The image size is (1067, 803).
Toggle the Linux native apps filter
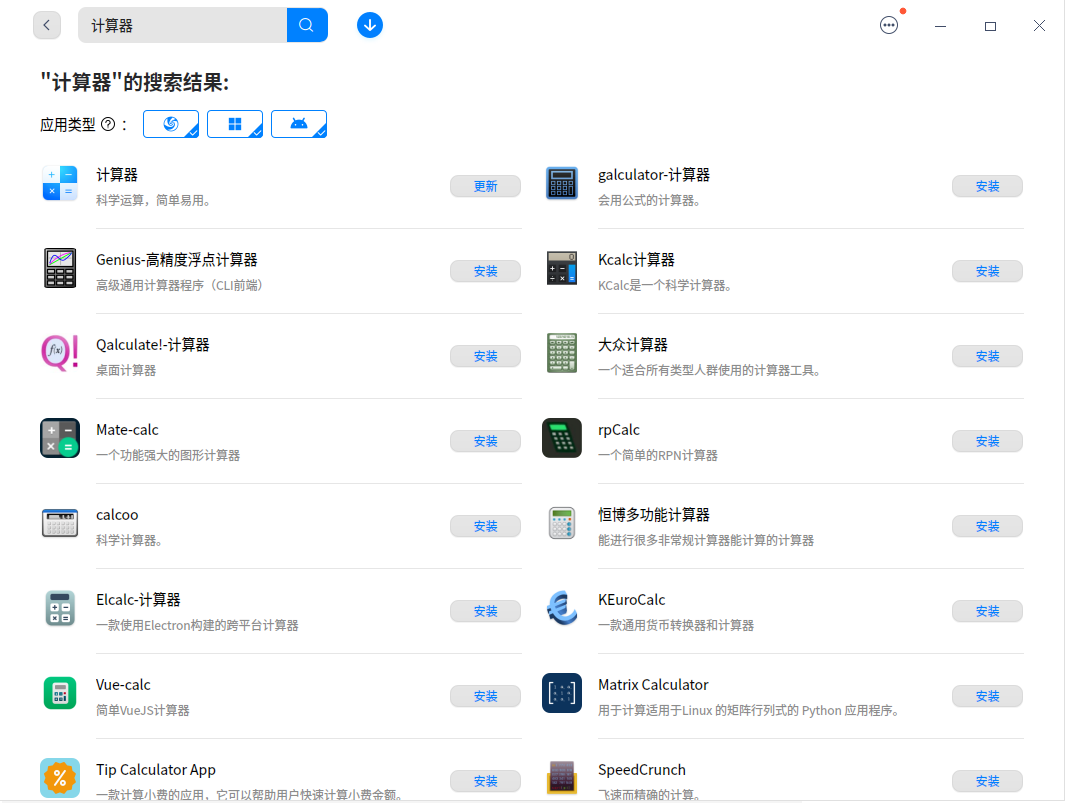click(x=170, y=123)
